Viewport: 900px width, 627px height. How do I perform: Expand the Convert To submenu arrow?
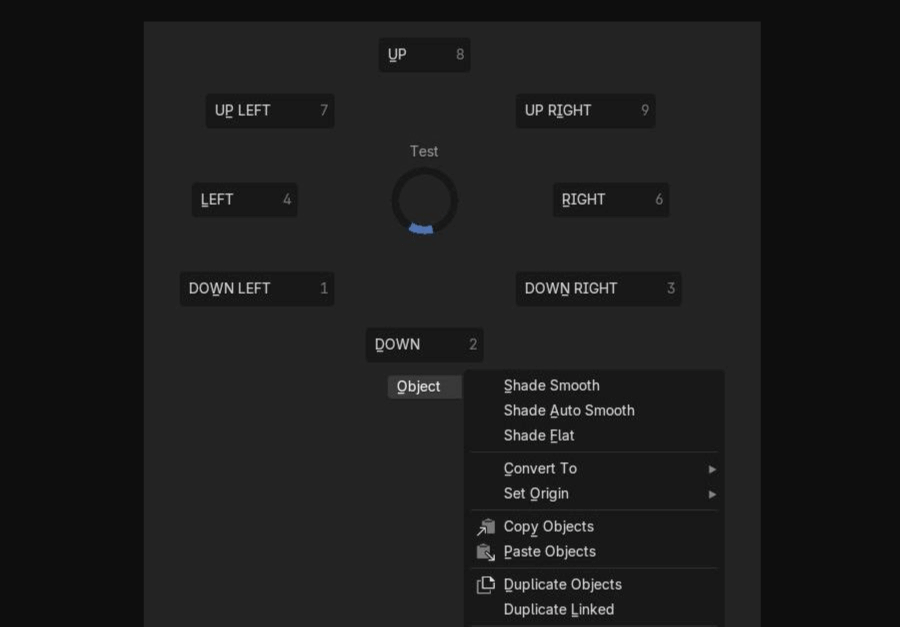pos(712,469)
